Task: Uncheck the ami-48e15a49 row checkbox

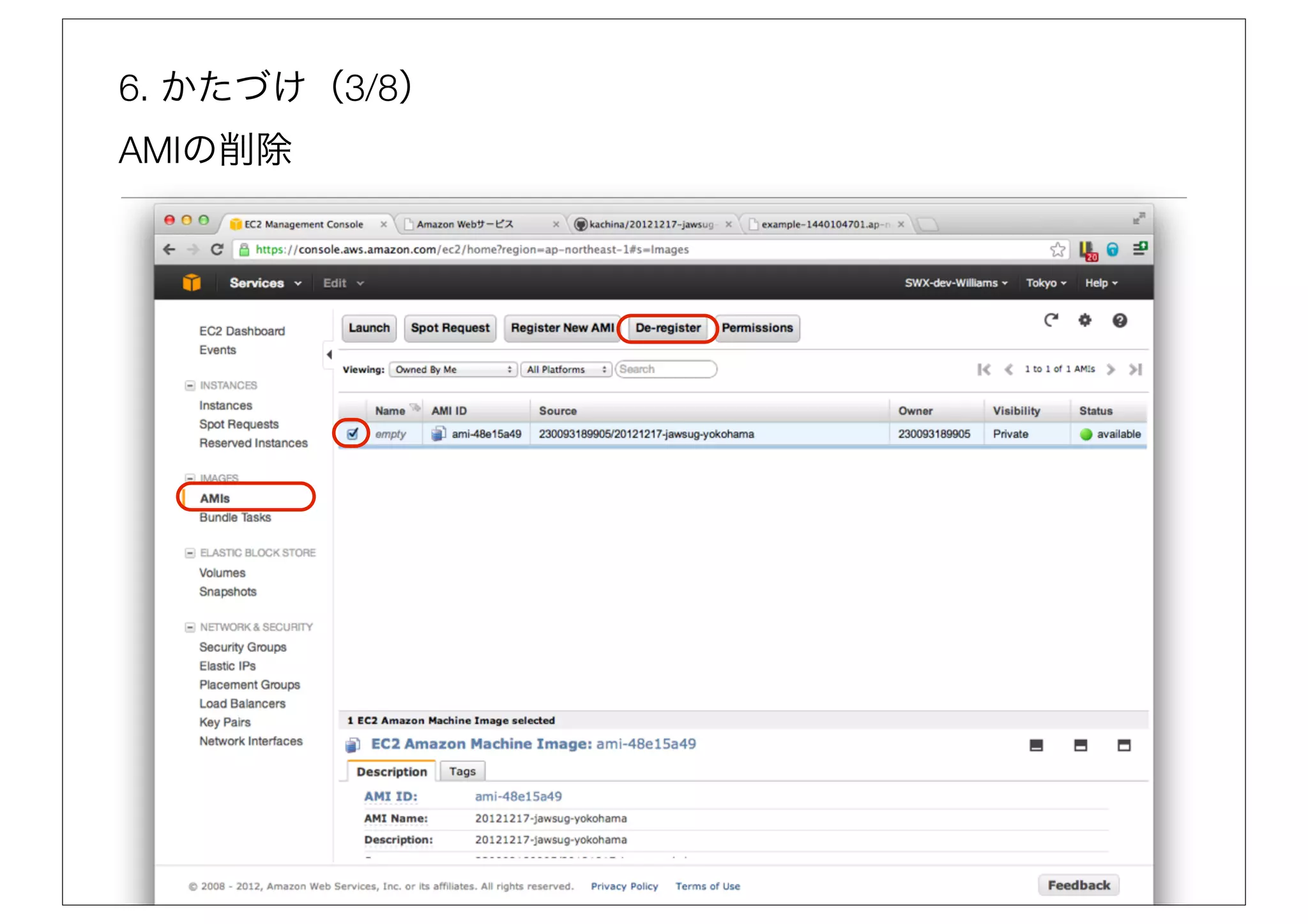Action: pyautogui.click(x=353, y=434)
